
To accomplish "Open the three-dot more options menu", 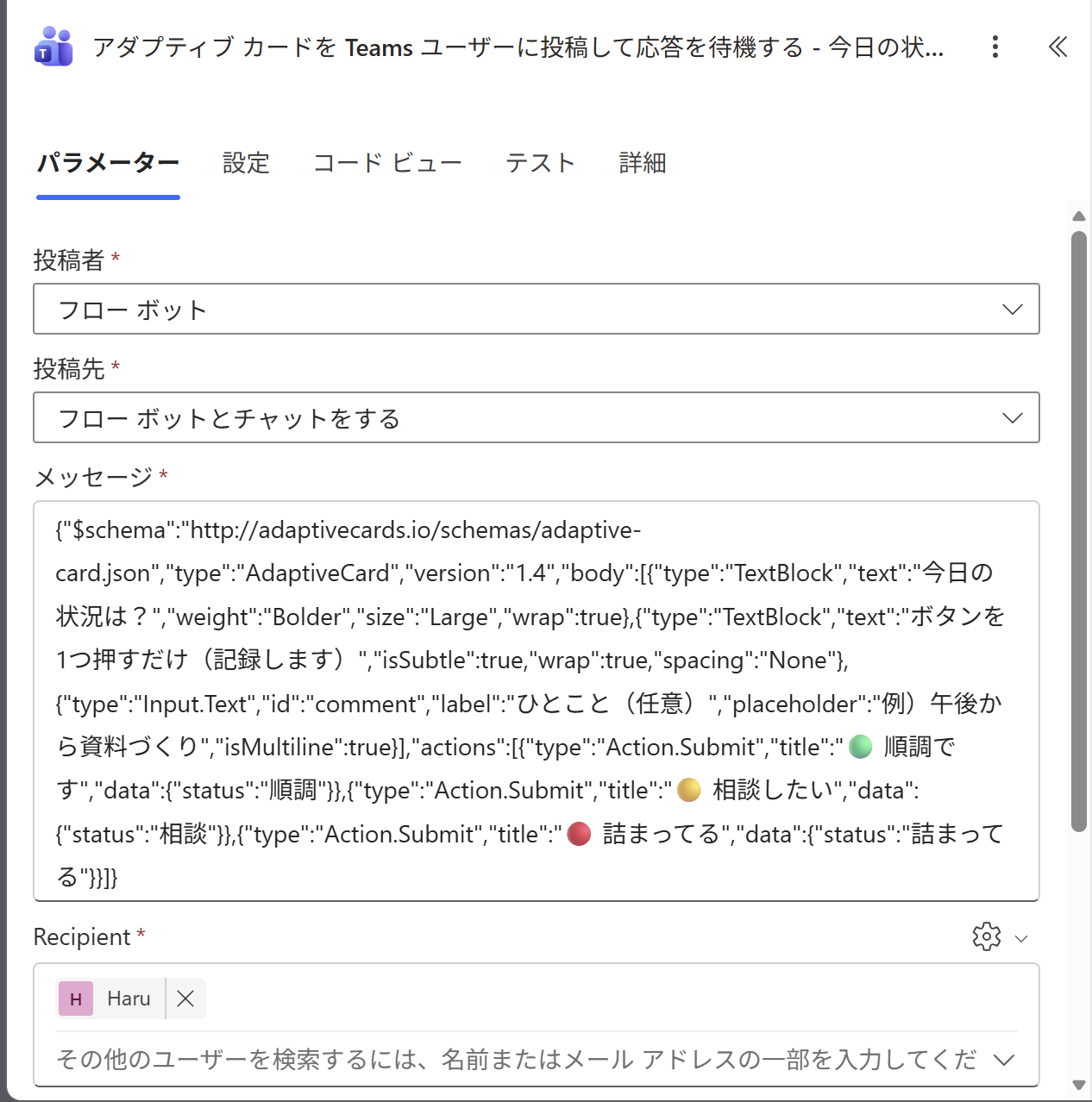I will click(x=995, y=47).
